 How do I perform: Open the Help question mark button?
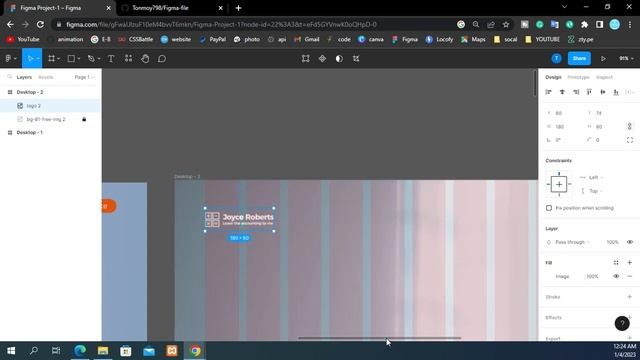point(622,324)
